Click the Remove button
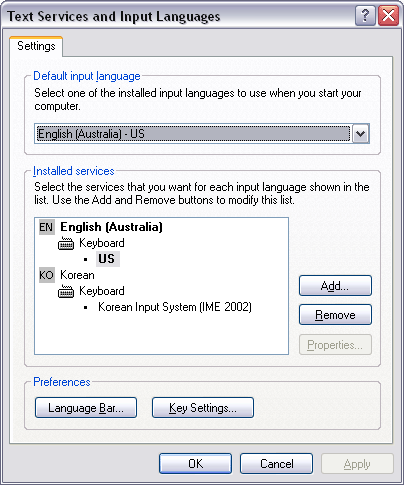The image size is (404, 485). 335,315
